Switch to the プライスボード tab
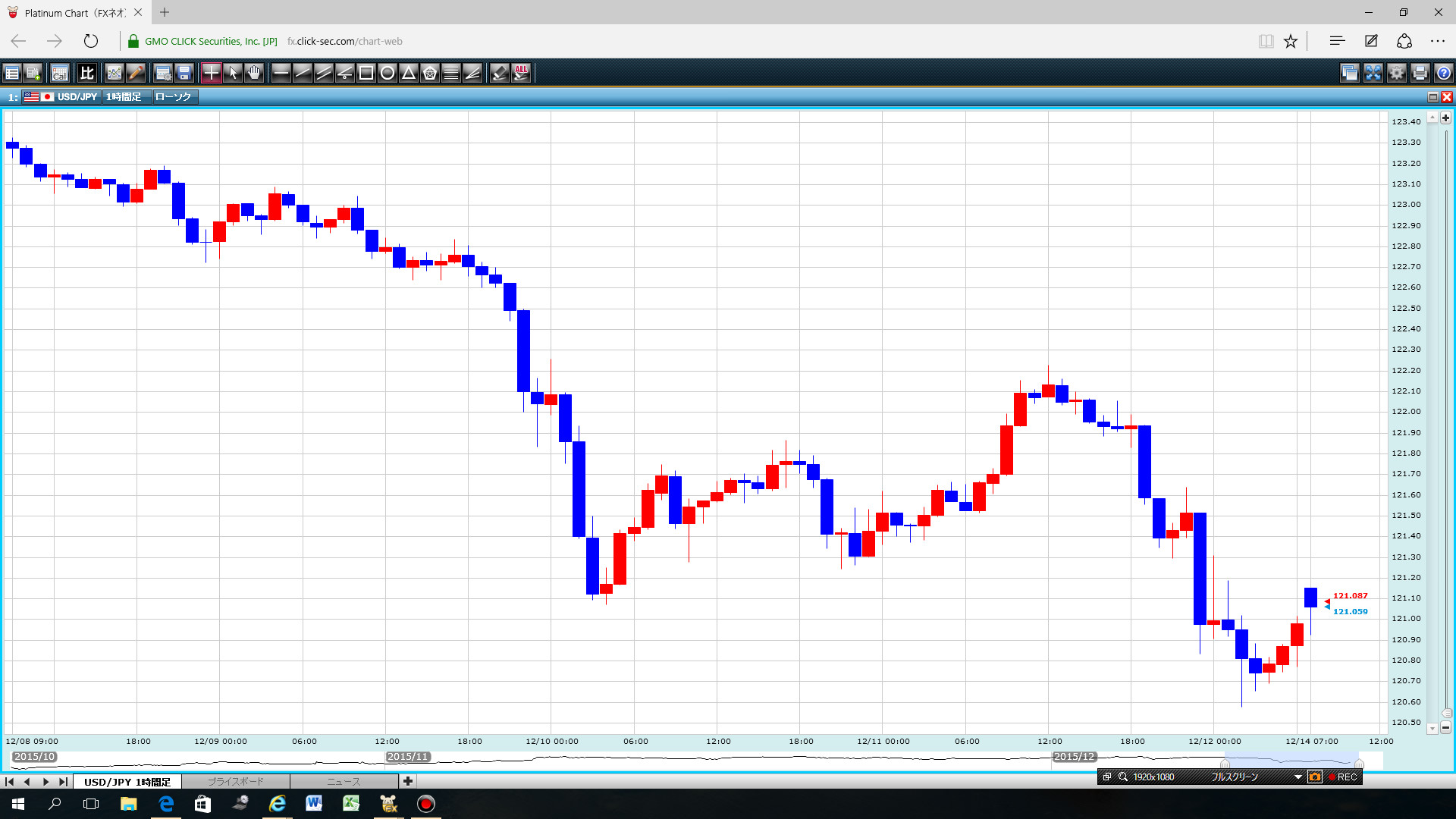Screen dimensions: 1456x819 tap(236, 781)
